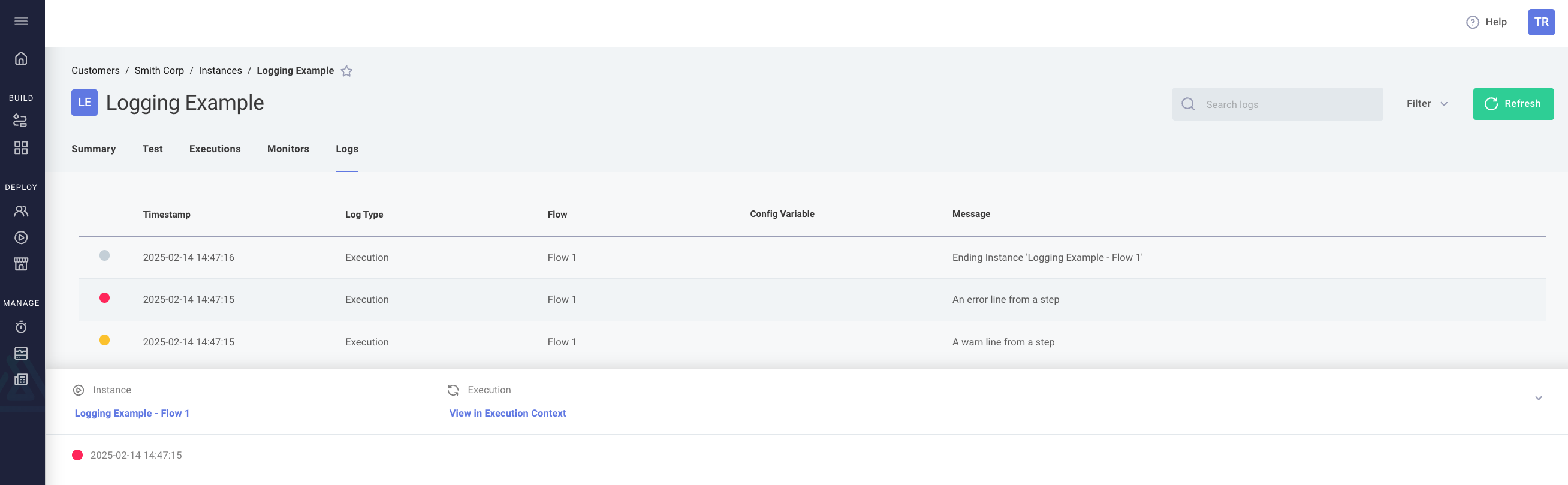Click the Log Type column header

[364, 215]
